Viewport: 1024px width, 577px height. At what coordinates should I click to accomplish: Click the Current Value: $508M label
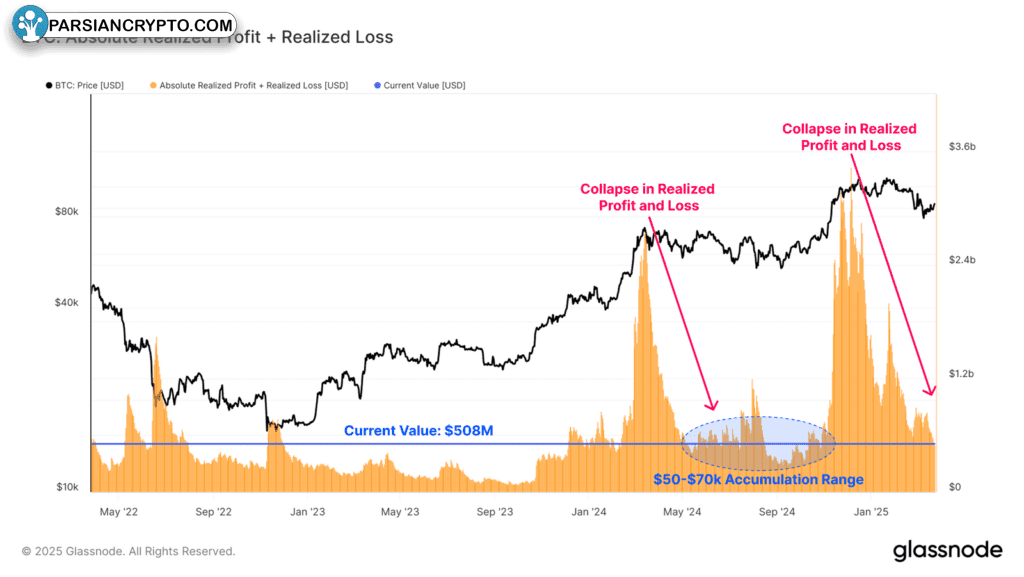pos(419,431)
